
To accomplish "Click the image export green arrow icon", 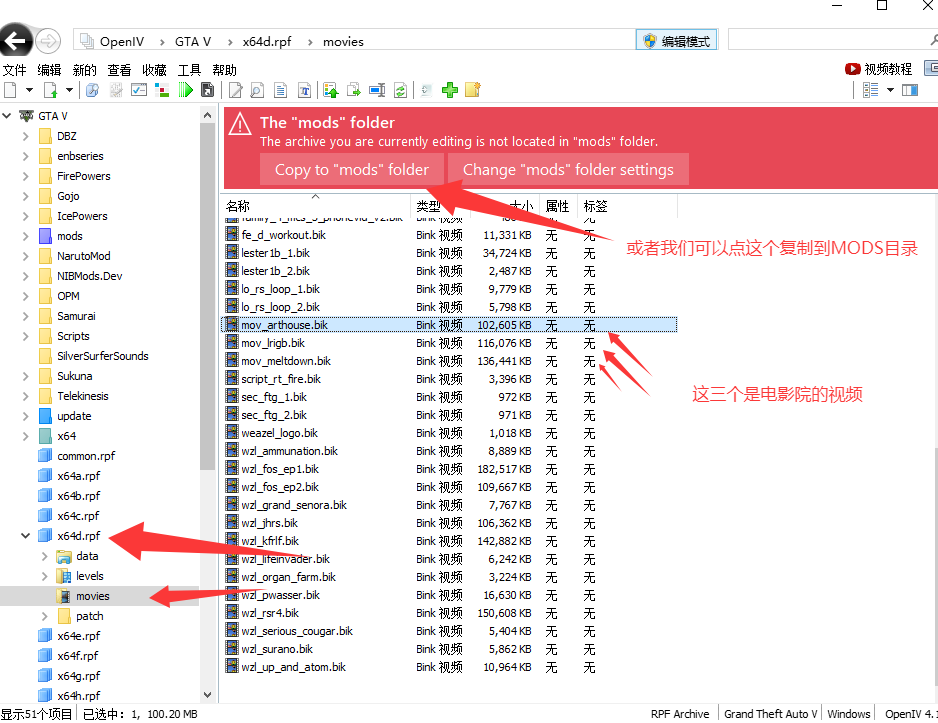I will (331, 90).
